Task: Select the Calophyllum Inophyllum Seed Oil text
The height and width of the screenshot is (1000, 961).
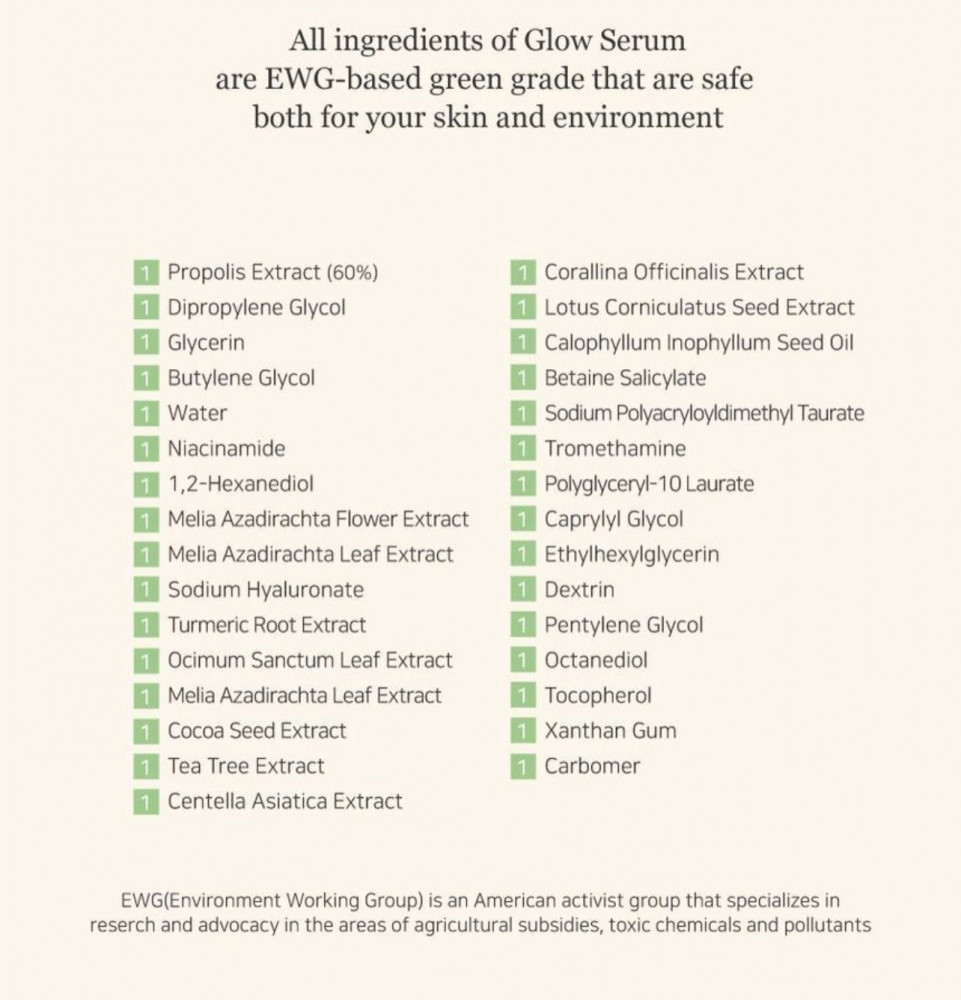Action: [698, 343]
